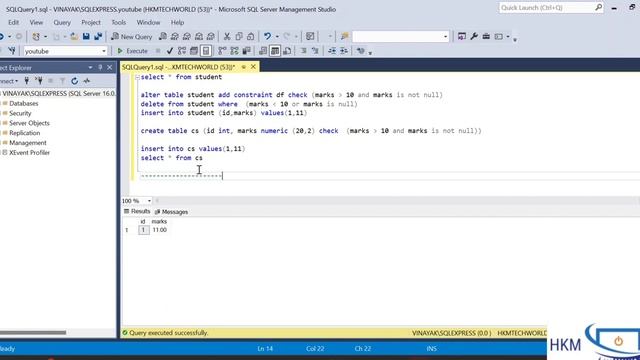Open the undo history dropdown arrow
The height and width of the screenshot is (360, 640).
click(277, 37)
